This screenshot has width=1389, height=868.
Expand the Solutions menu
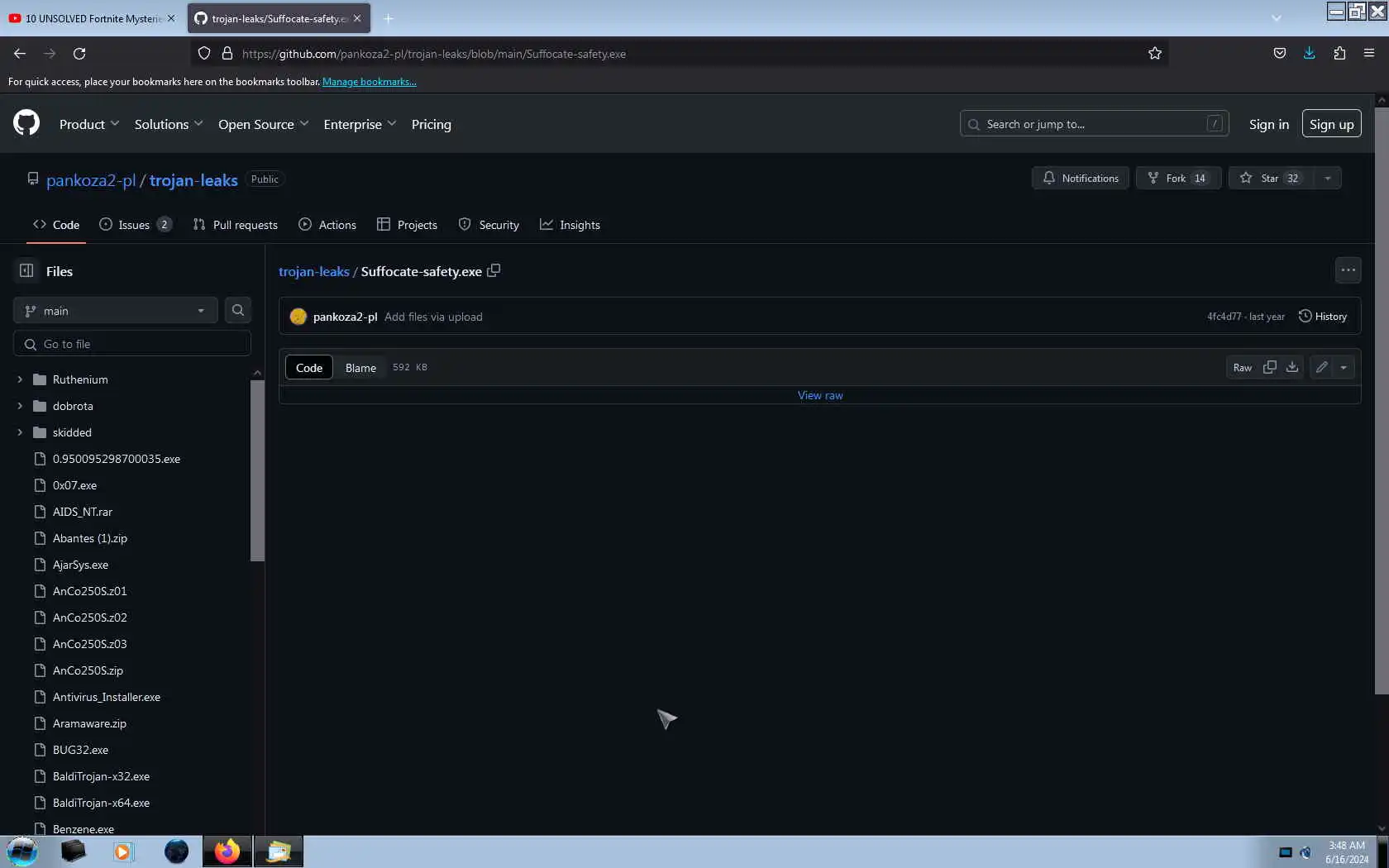169,124
